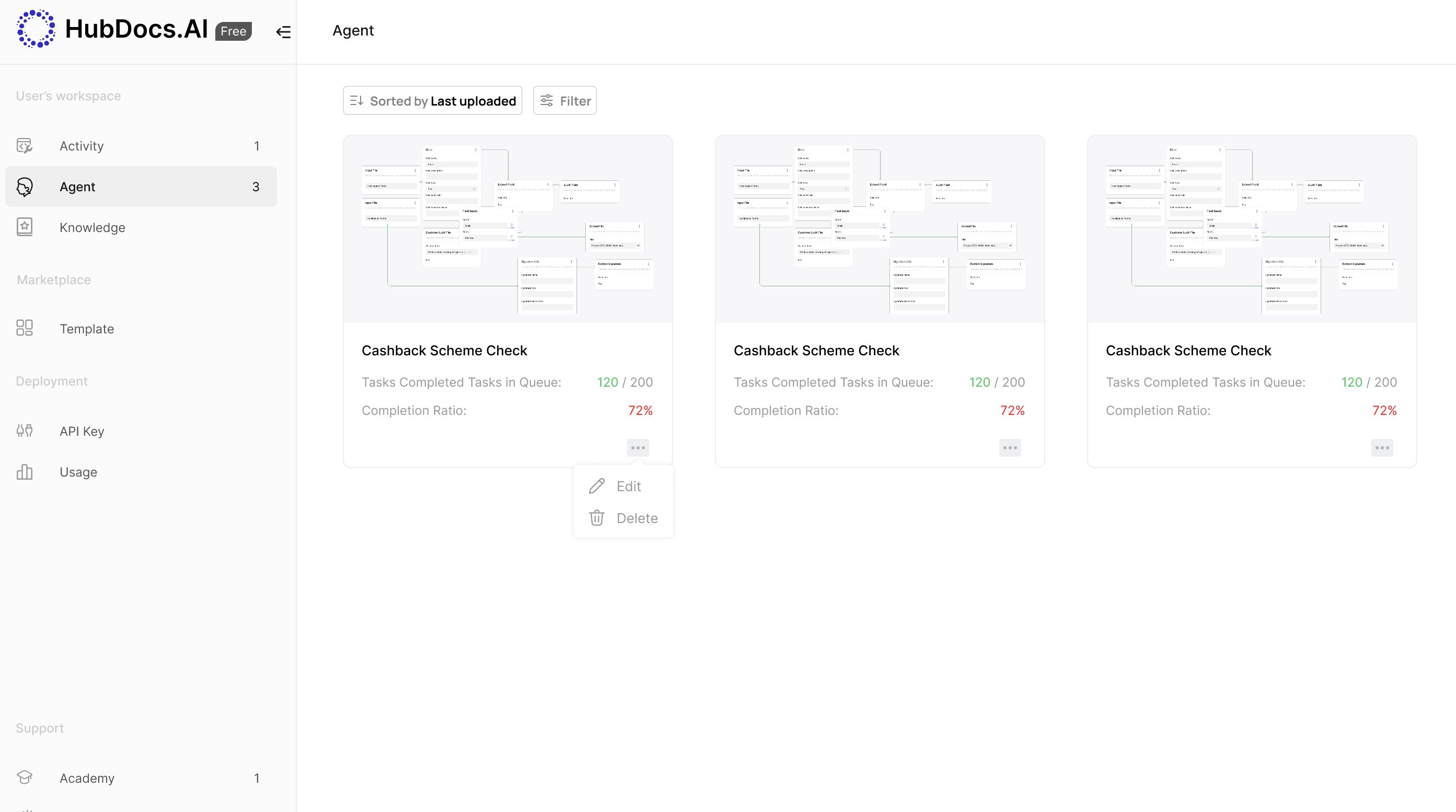The image size is (1456, 812).
Task: Click the first agent's workflow thumbnail preview
Action: coord(507,228)
